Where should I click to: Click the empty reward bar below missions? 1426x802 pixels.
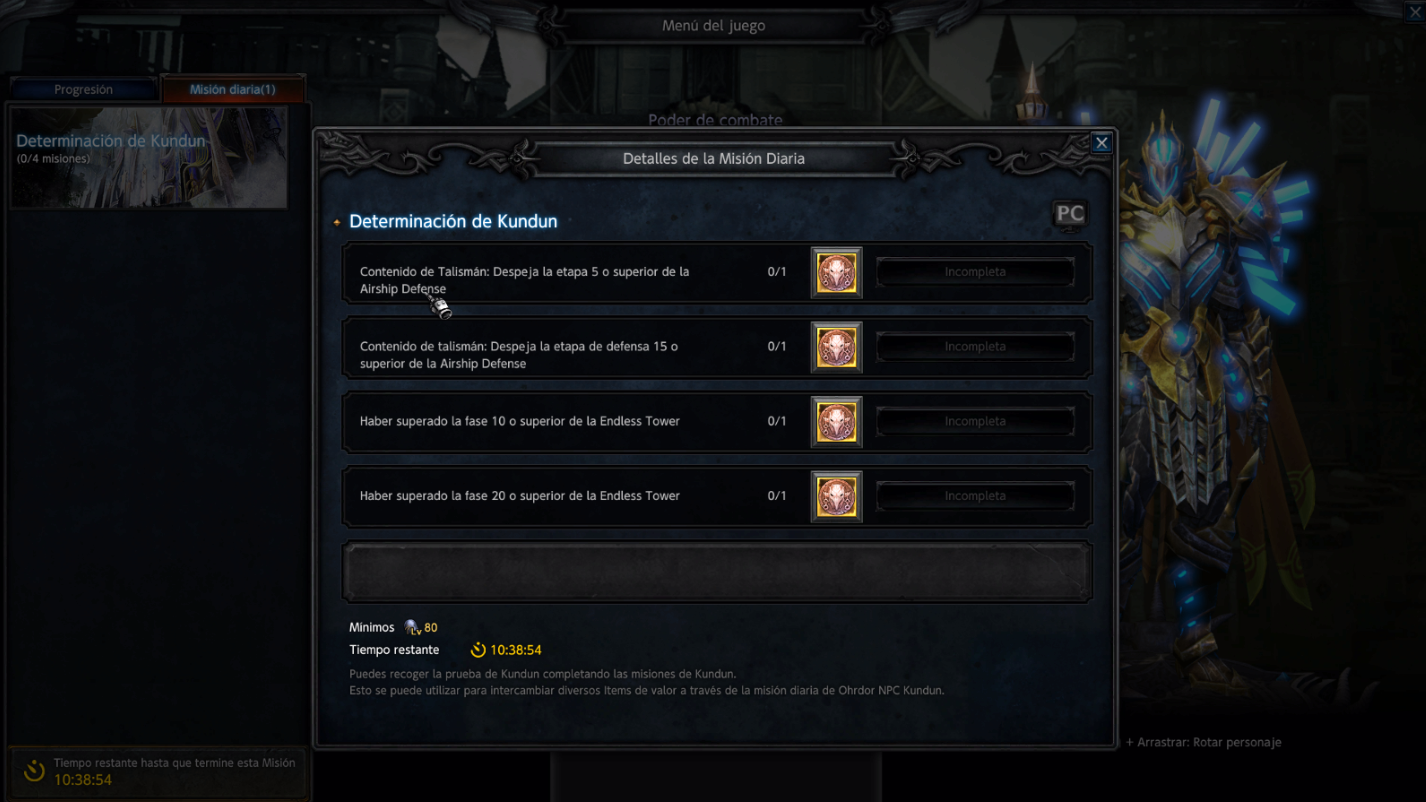[x=717, y=572]
